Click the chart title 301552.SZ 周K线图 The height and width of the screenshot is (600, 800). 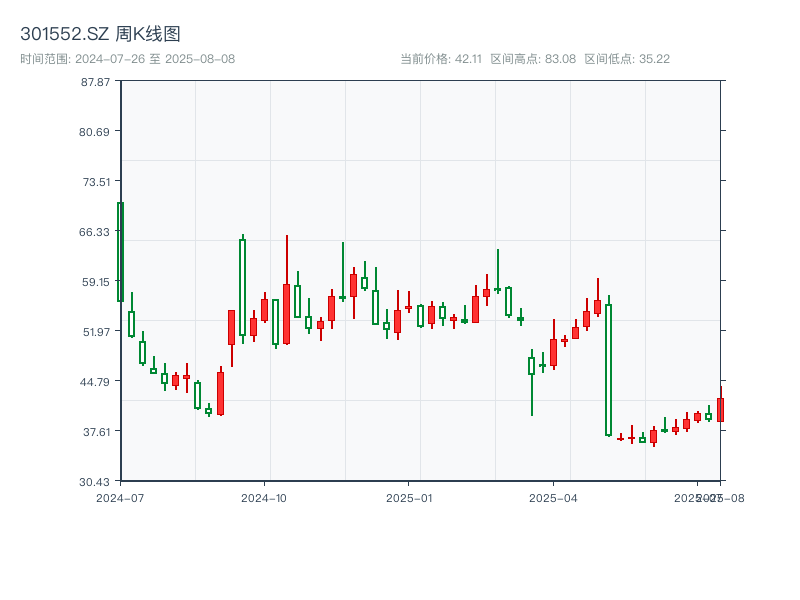[100, 34]
